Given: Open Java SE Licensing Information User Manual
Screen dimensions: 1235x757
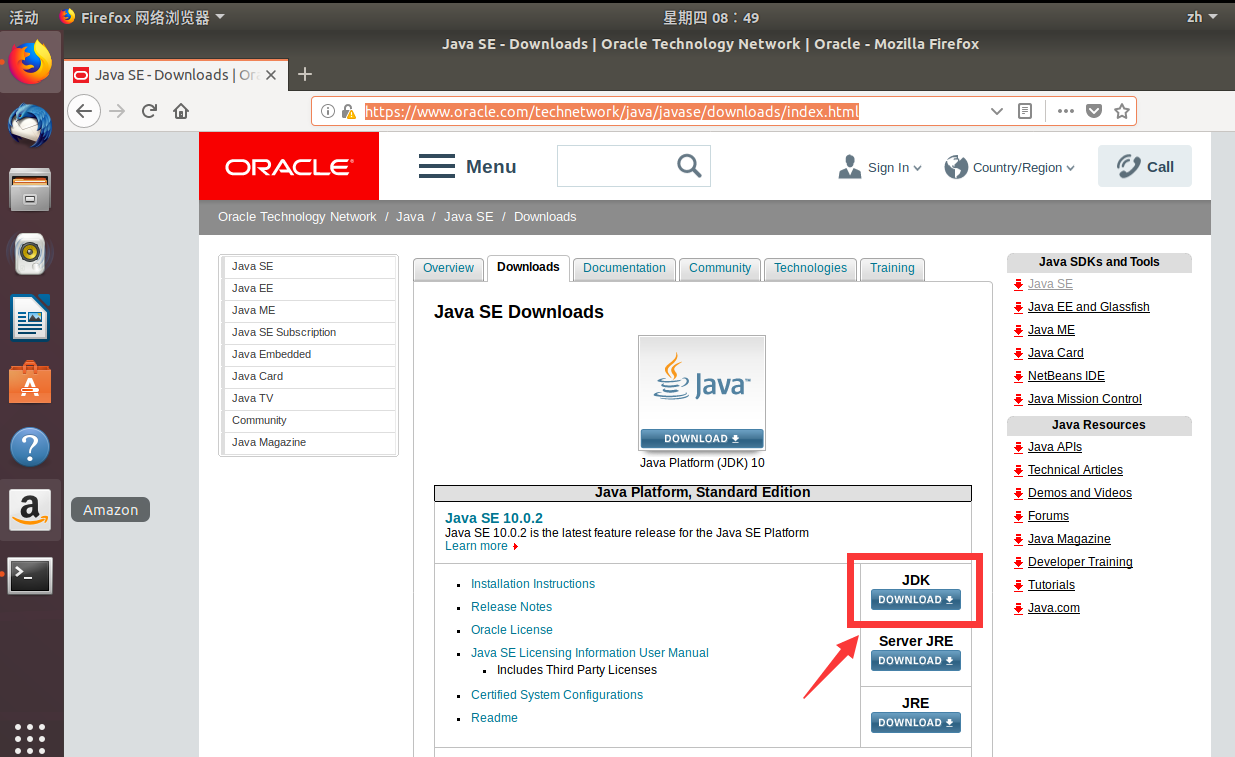Looking at the screenshot, I should [590, 653].
